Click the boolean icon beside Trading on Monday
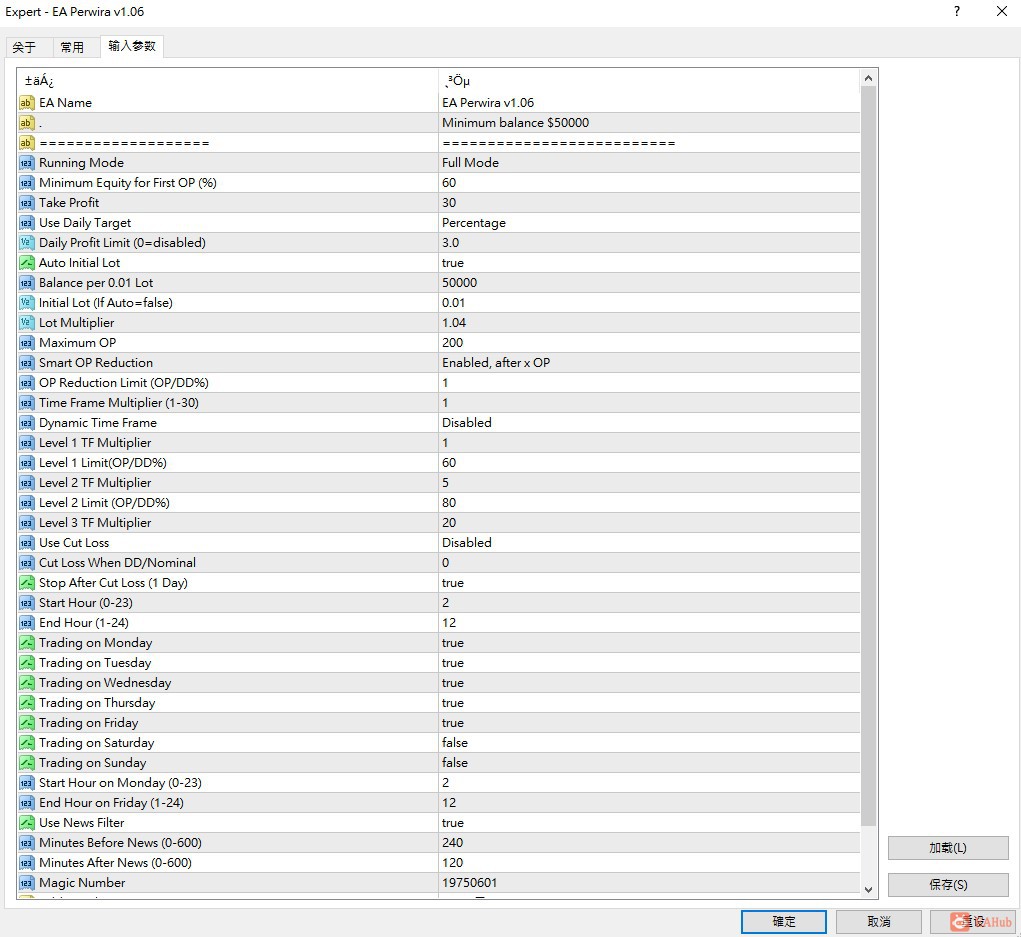The width and height of the screenshot is (1021, 937). (x=26, y=643)
